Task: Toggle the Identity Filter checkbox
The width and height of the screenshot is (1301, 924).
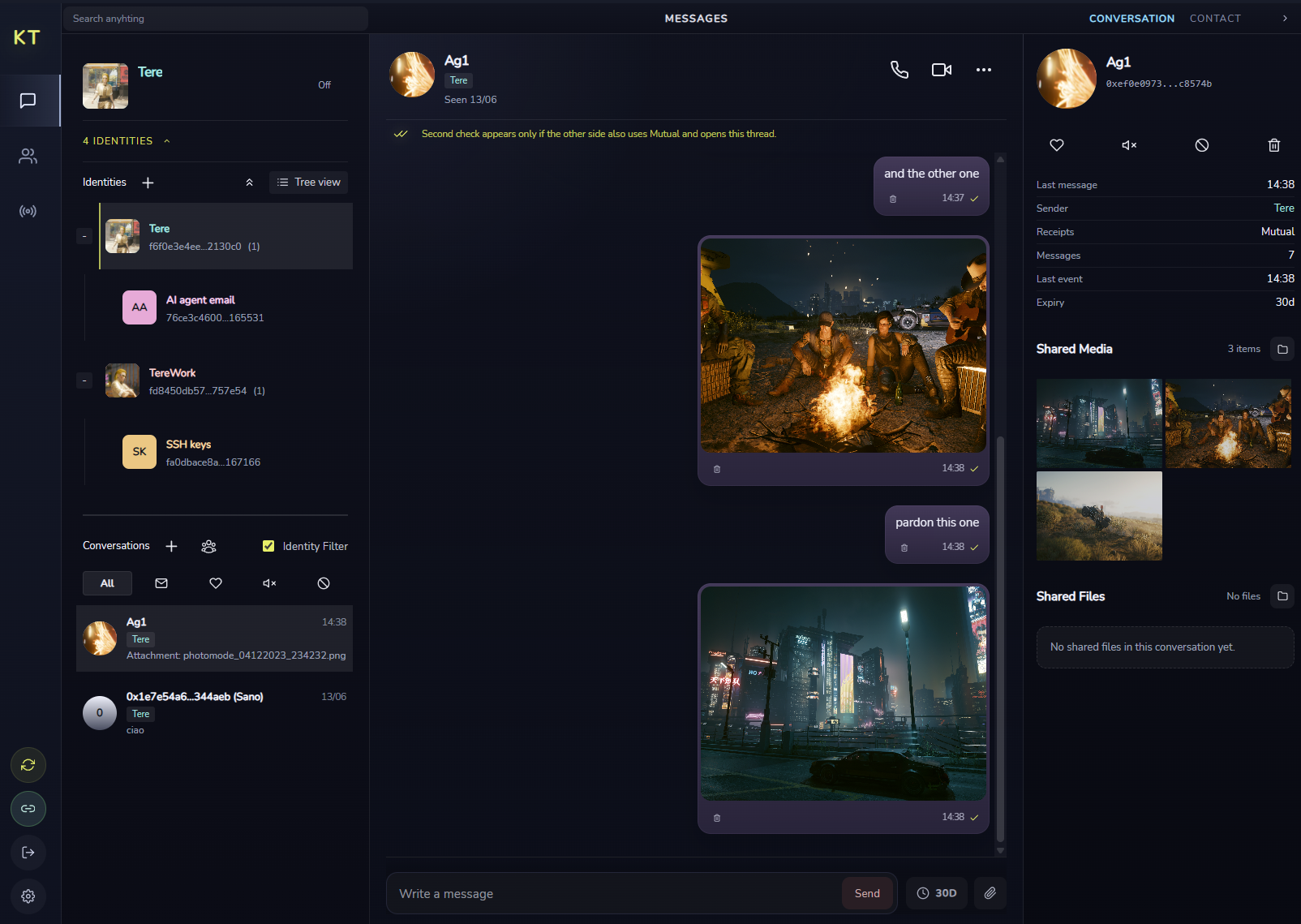Action: click(x=268, y=546)
